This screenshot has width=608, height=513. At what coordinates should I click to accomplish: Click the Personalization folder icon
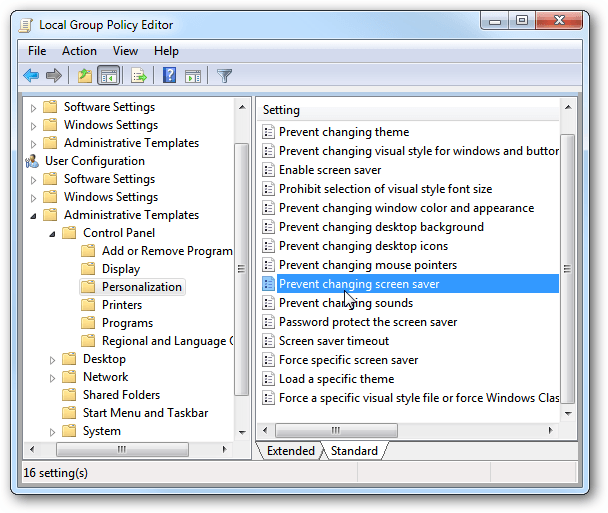(88, 287)
